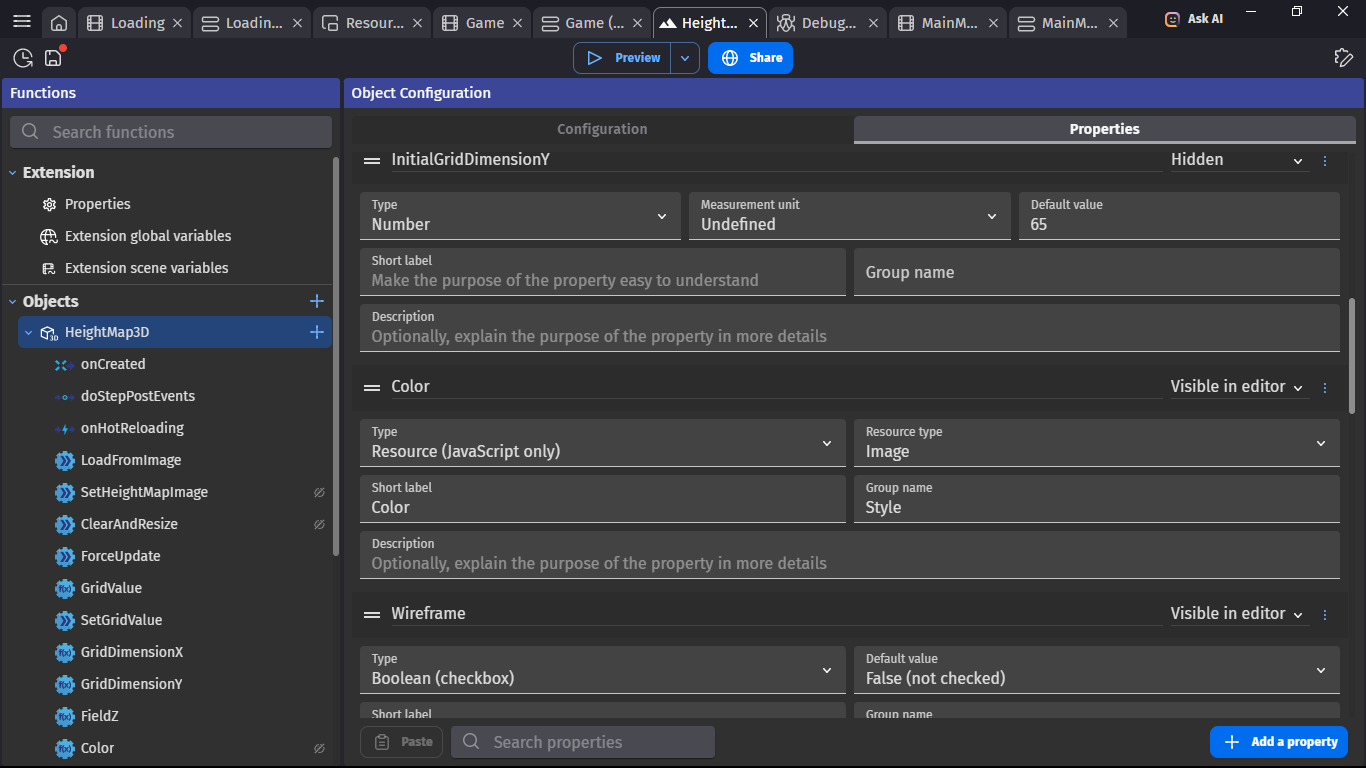Open the hamburger main menu
The image size is (1366, 768).
[x=21, y=22]
